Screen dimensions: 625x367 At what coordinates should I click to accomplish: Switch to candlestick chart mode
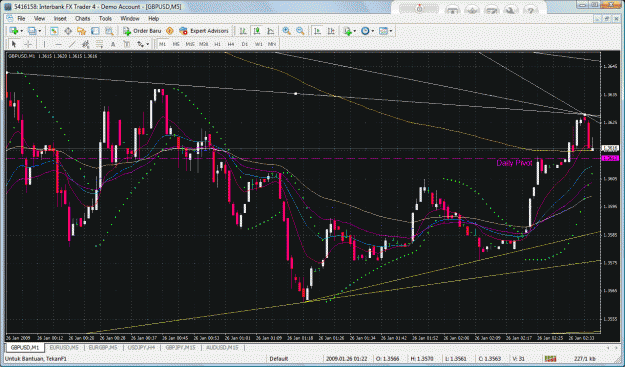(257, 31)
